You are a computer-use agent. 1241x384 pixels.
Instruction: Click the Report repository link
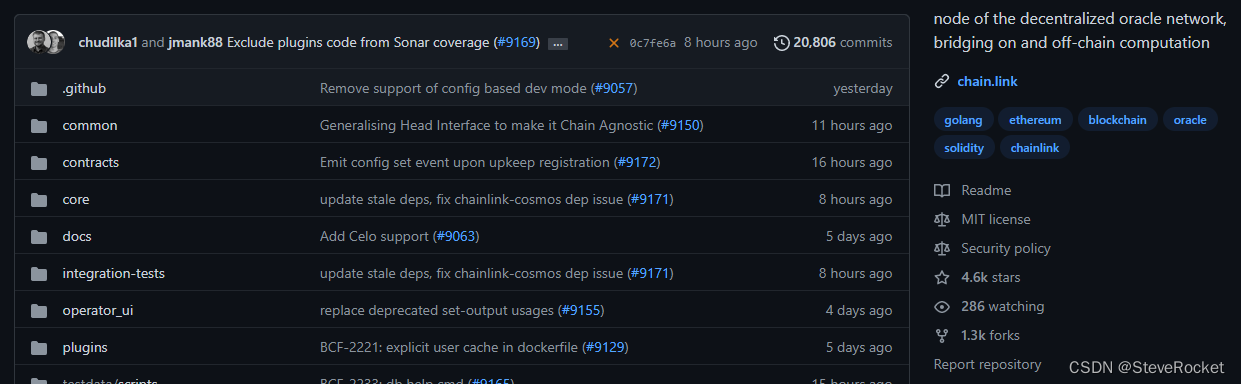pyautogui.click(x=987, y=364)
